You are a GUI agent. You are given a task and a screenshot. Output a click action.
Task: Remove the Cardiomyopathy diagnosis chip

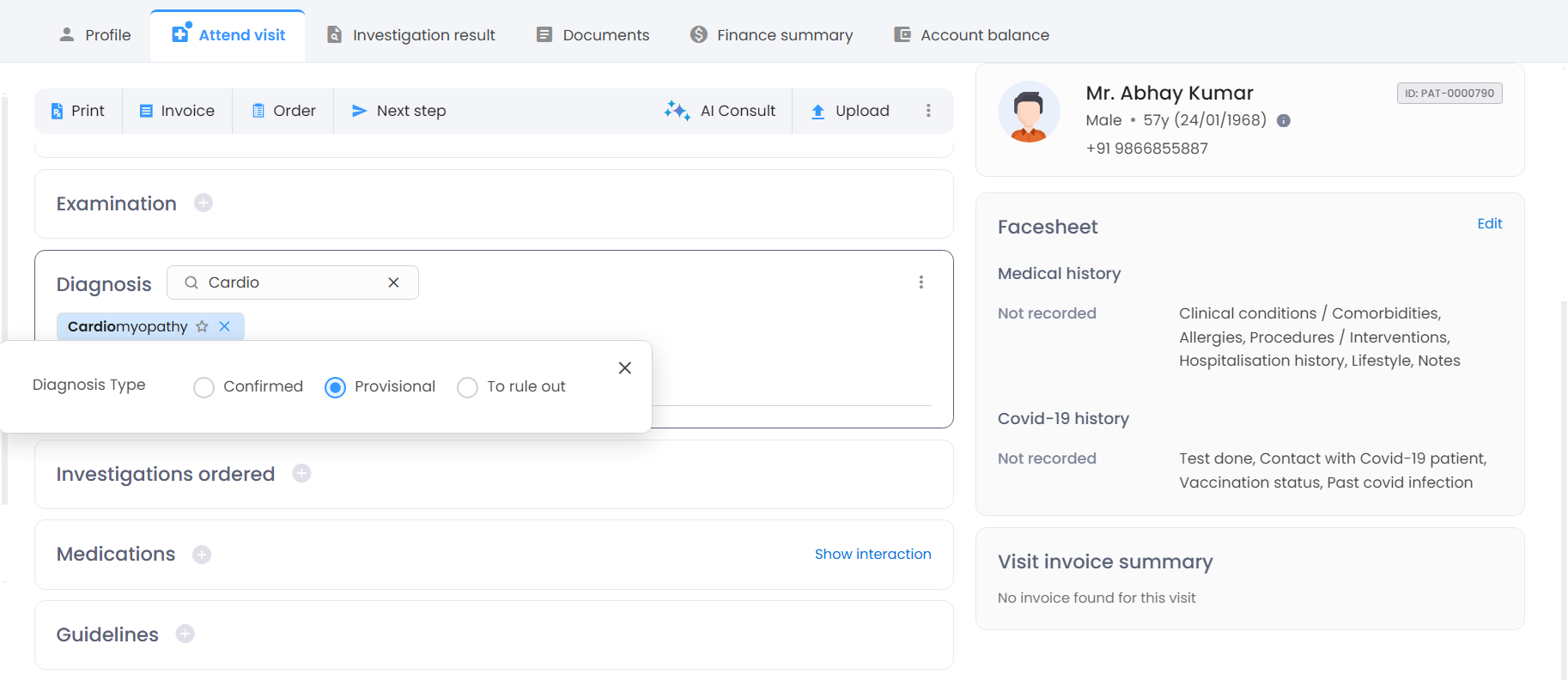pyautogui.click(x=225, y=326)
